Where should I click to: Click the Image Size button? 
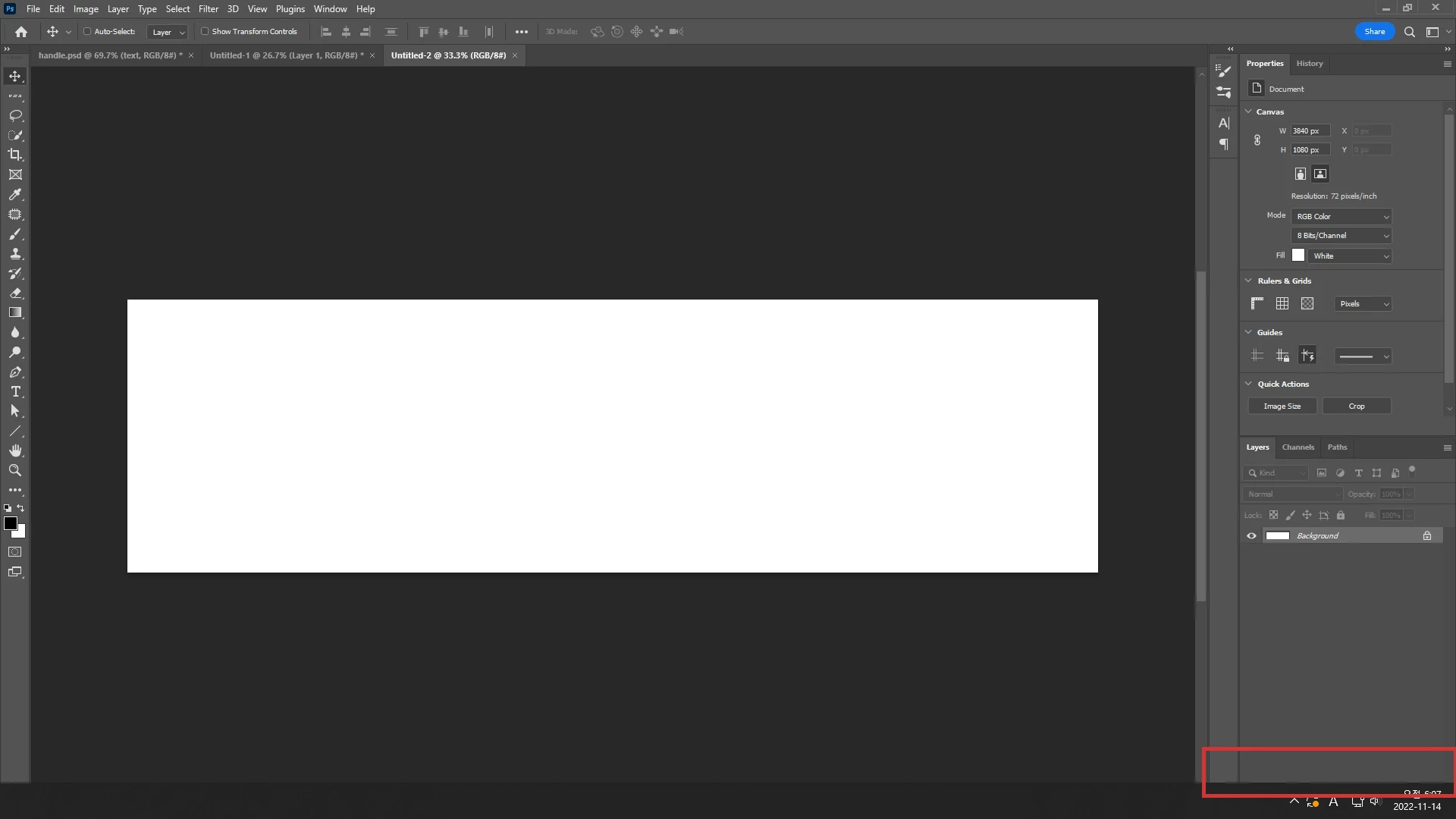(x=1282, y=406)
